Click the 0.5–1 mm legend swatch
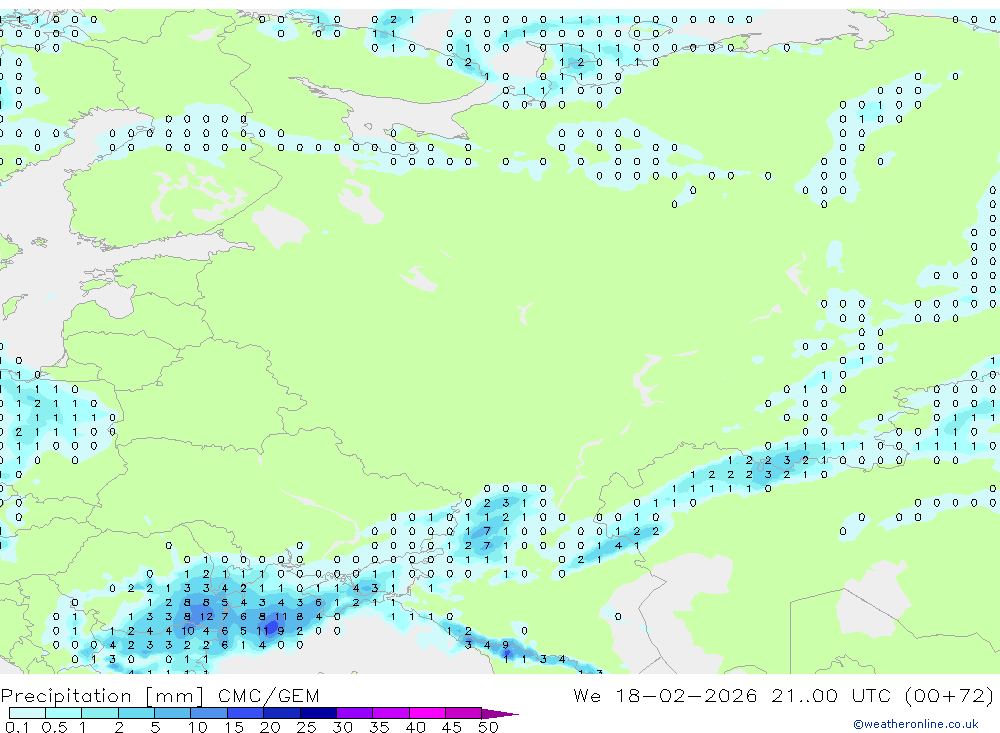The image size is (1000, 733). (x=63, y=713)
